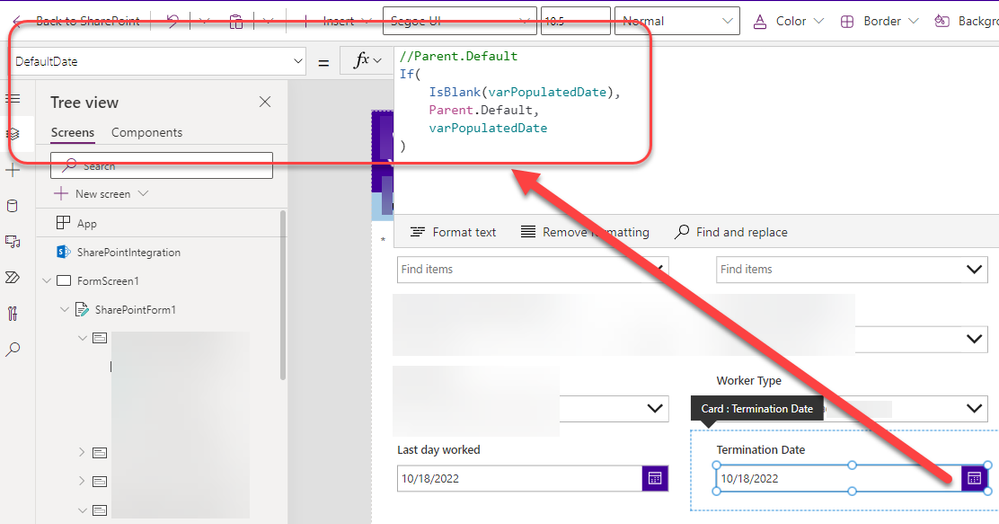Switch to the Components tab
The width and height of the screenshot is (999, 524).
click(147, 133)
